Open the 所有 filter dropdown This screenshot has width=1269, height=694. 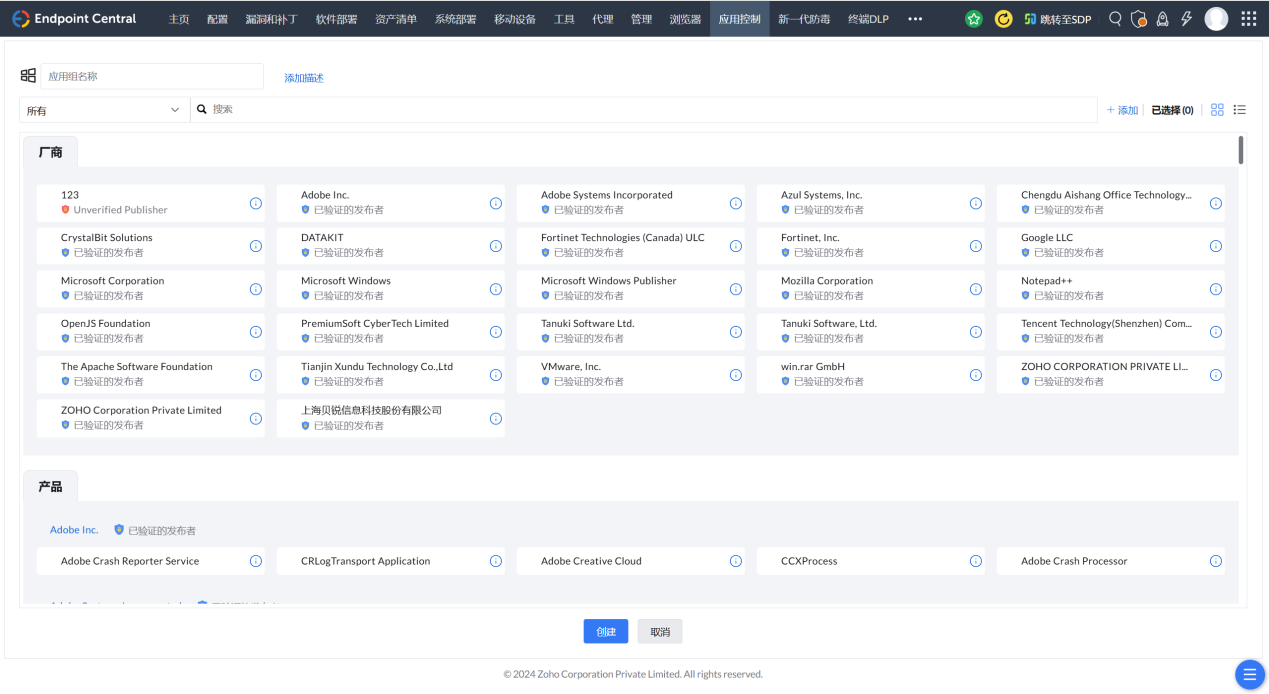point(104,110)
